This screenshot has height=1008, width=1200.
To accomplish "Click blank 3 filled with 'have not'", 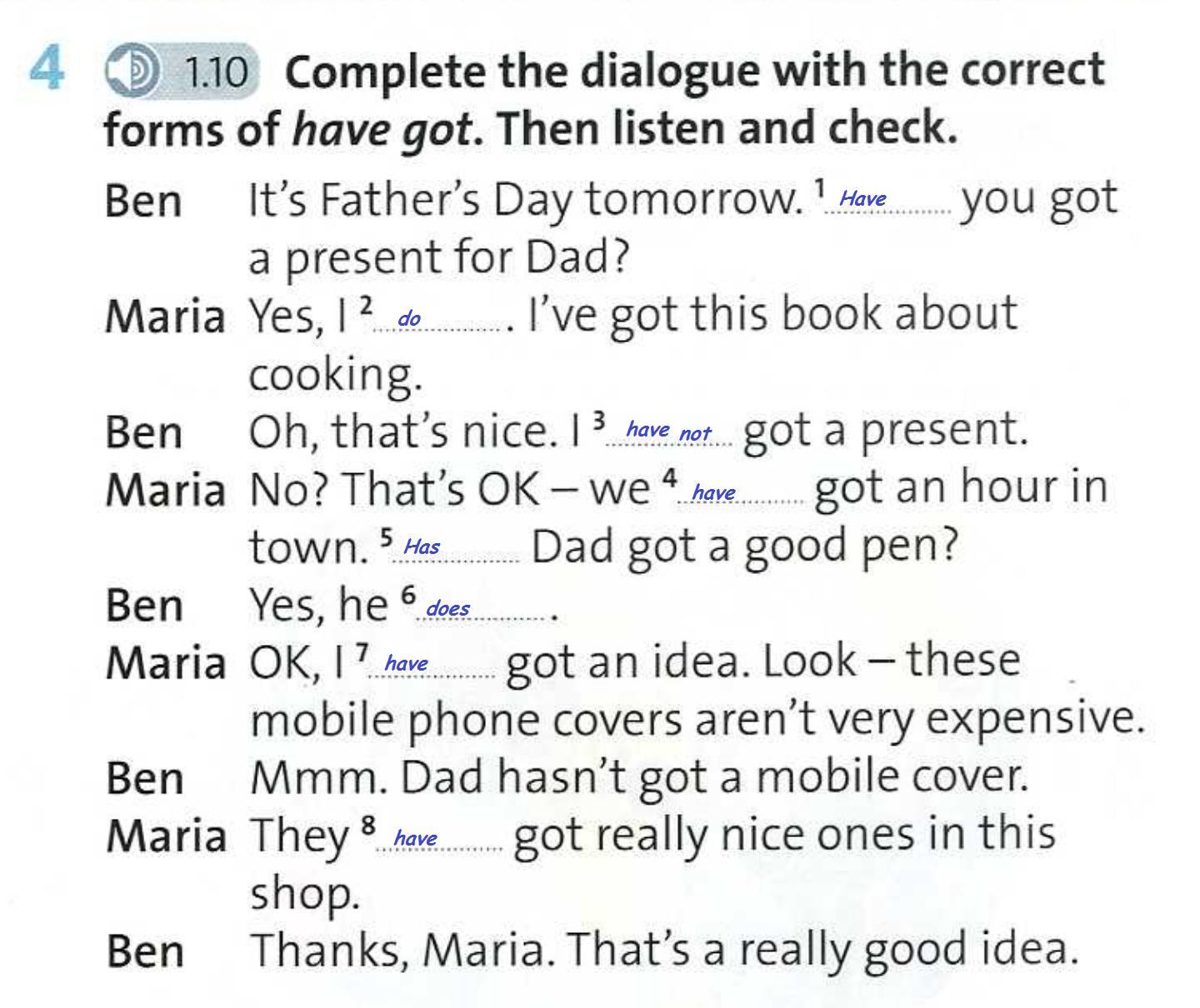I will click(669, 432).
